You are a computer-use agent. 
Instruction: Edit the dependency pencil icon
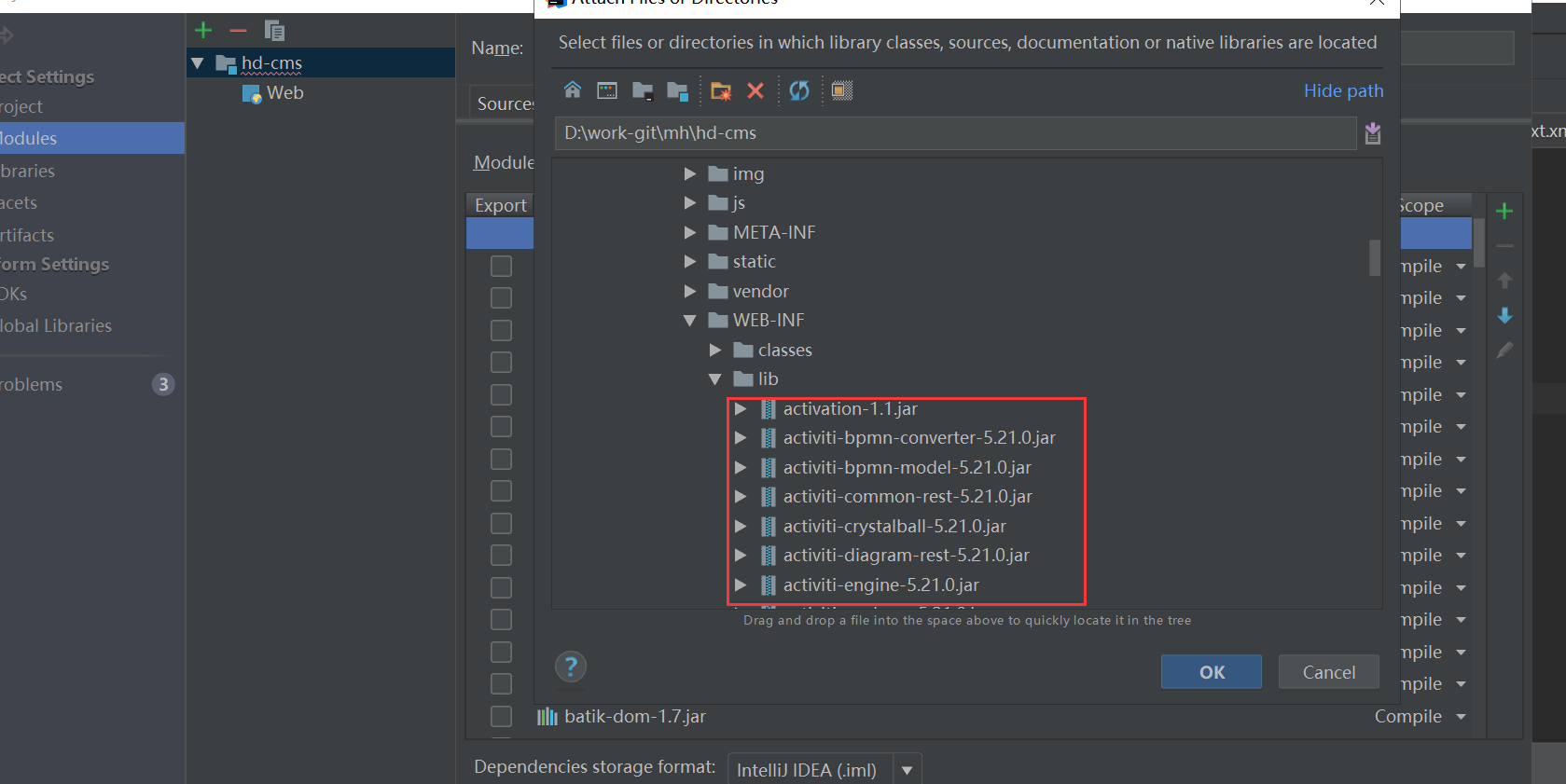coord(1504,351)
